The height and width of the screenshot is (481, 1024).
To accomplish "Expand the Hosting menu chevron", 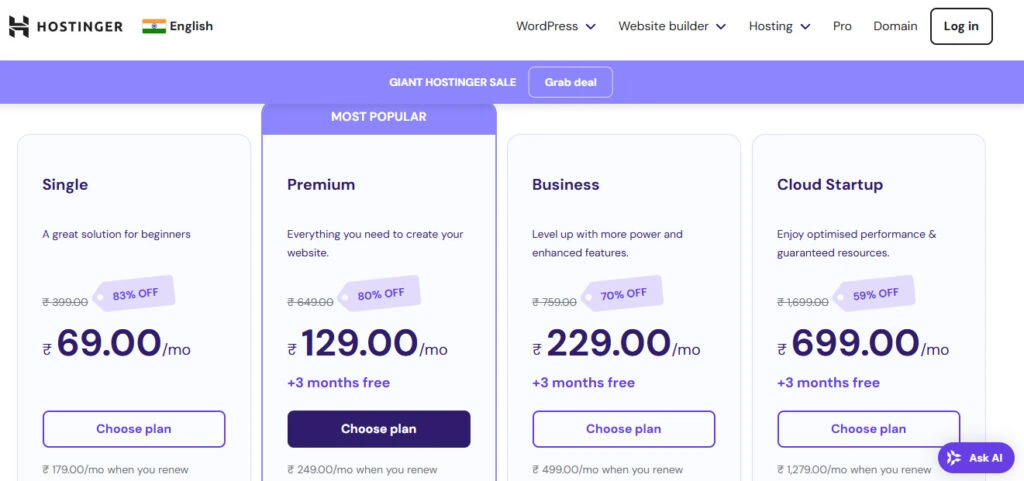I will [x=805, y=27].
